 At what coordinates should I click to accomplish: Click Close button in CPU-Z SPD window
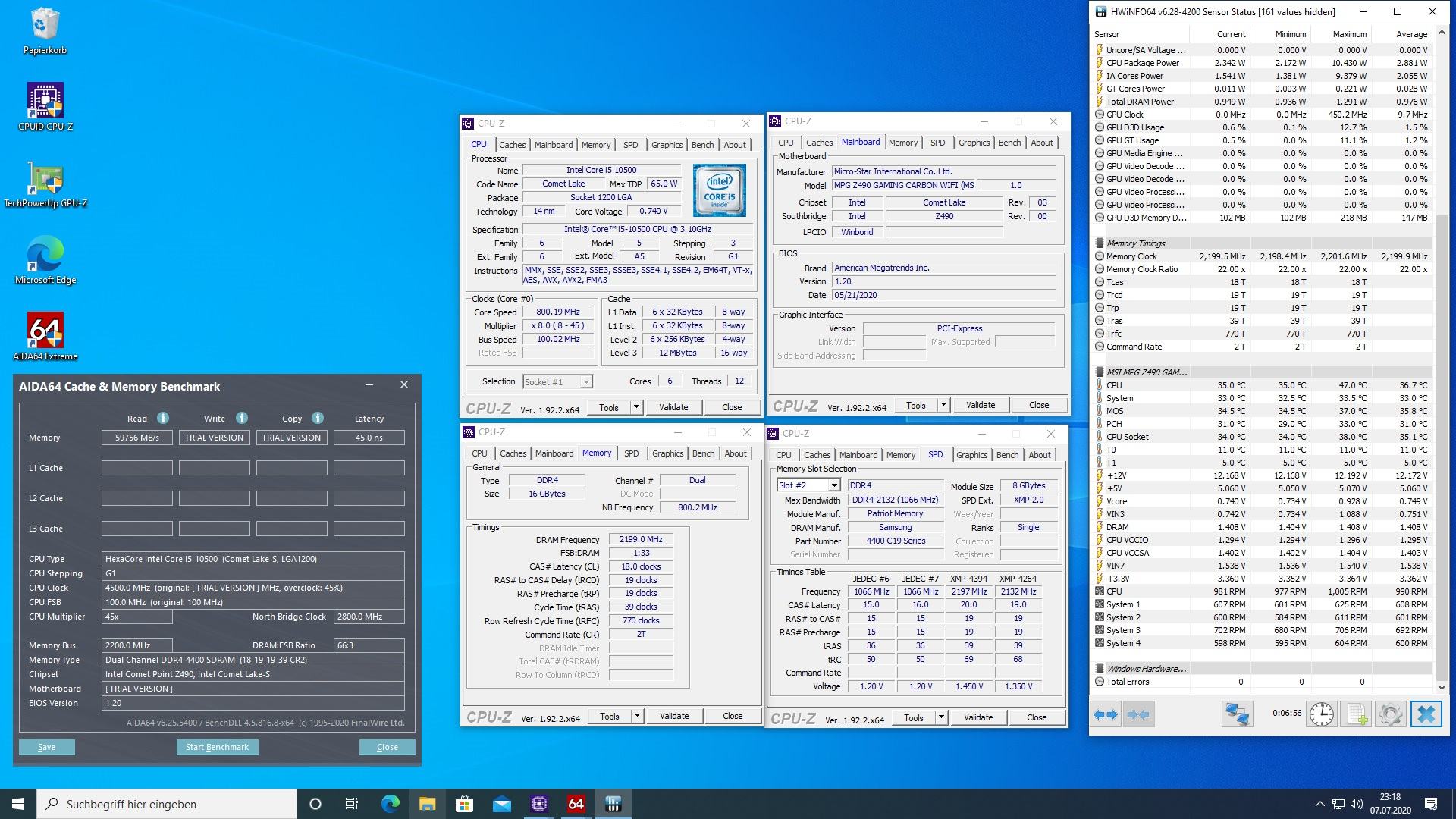click(x=1037, y=717)
